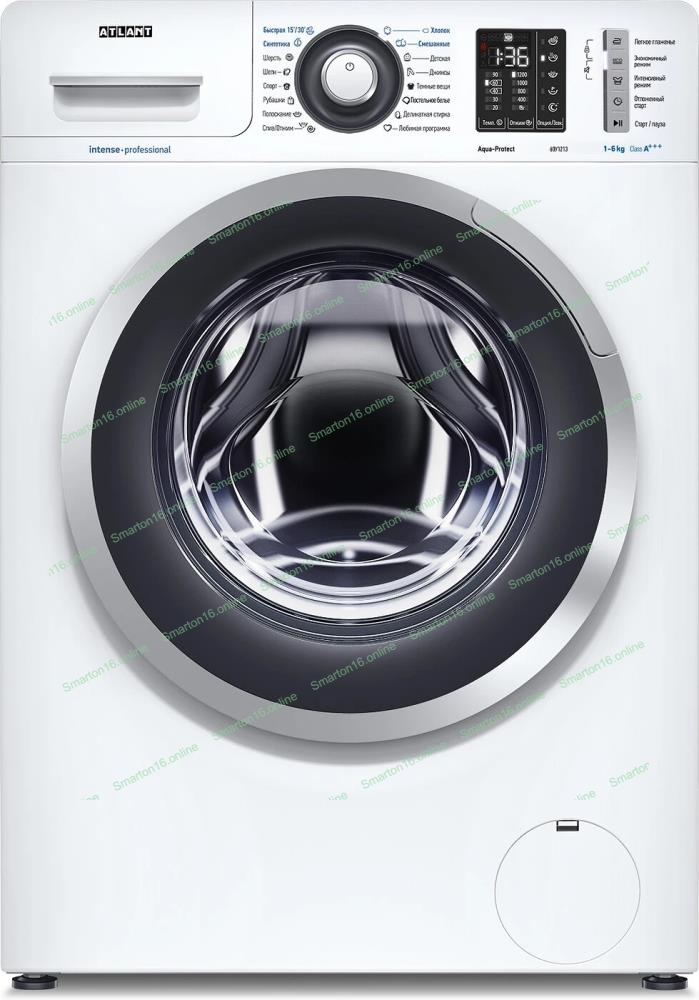The width and height of the screenshot is (699, 1000).
Task: Tap the Опции/Звук options button
Action: tap(550, 122)
